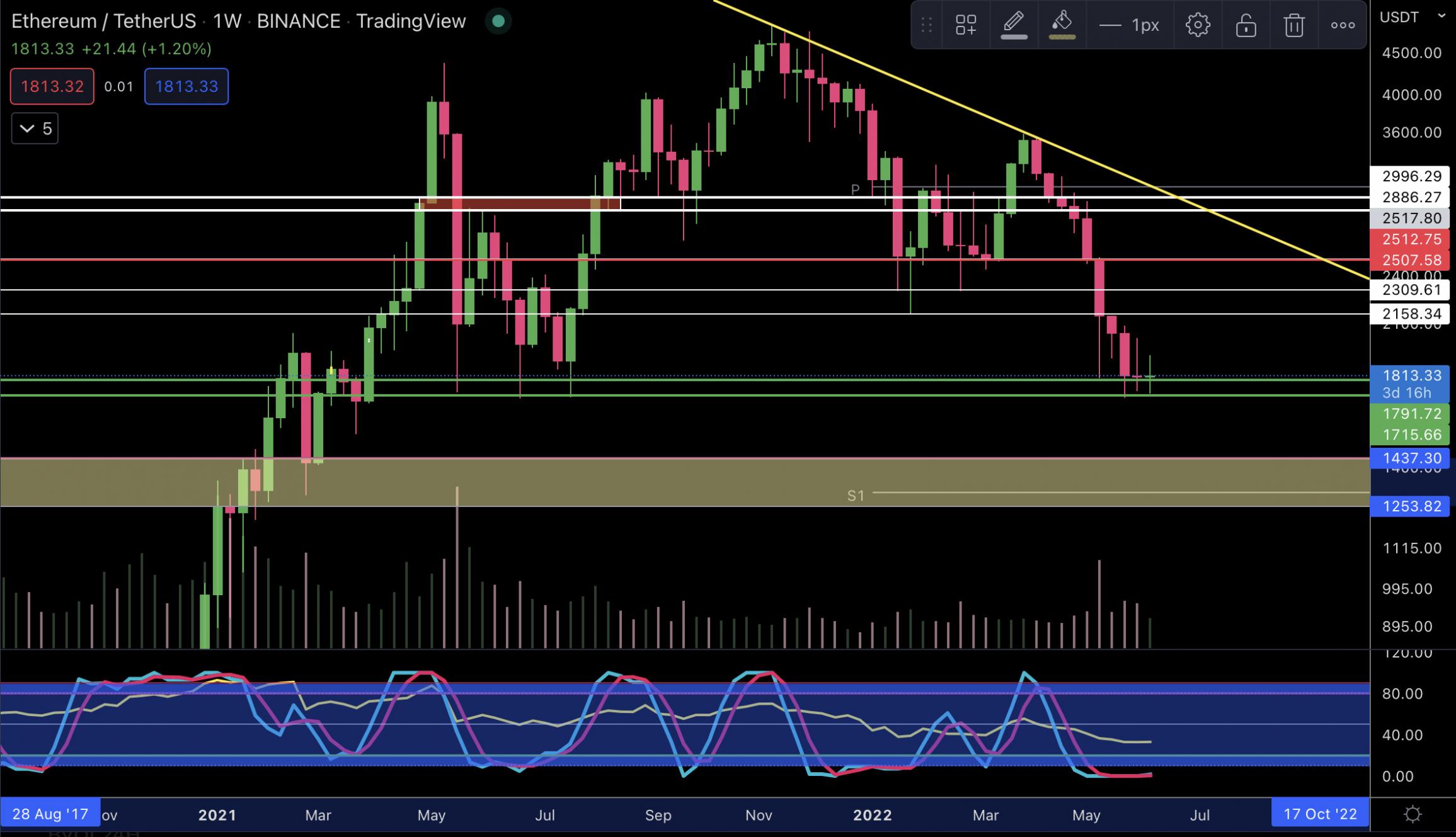
Task: Click the red 2512.75 price label
Action: pos(1411,239)
